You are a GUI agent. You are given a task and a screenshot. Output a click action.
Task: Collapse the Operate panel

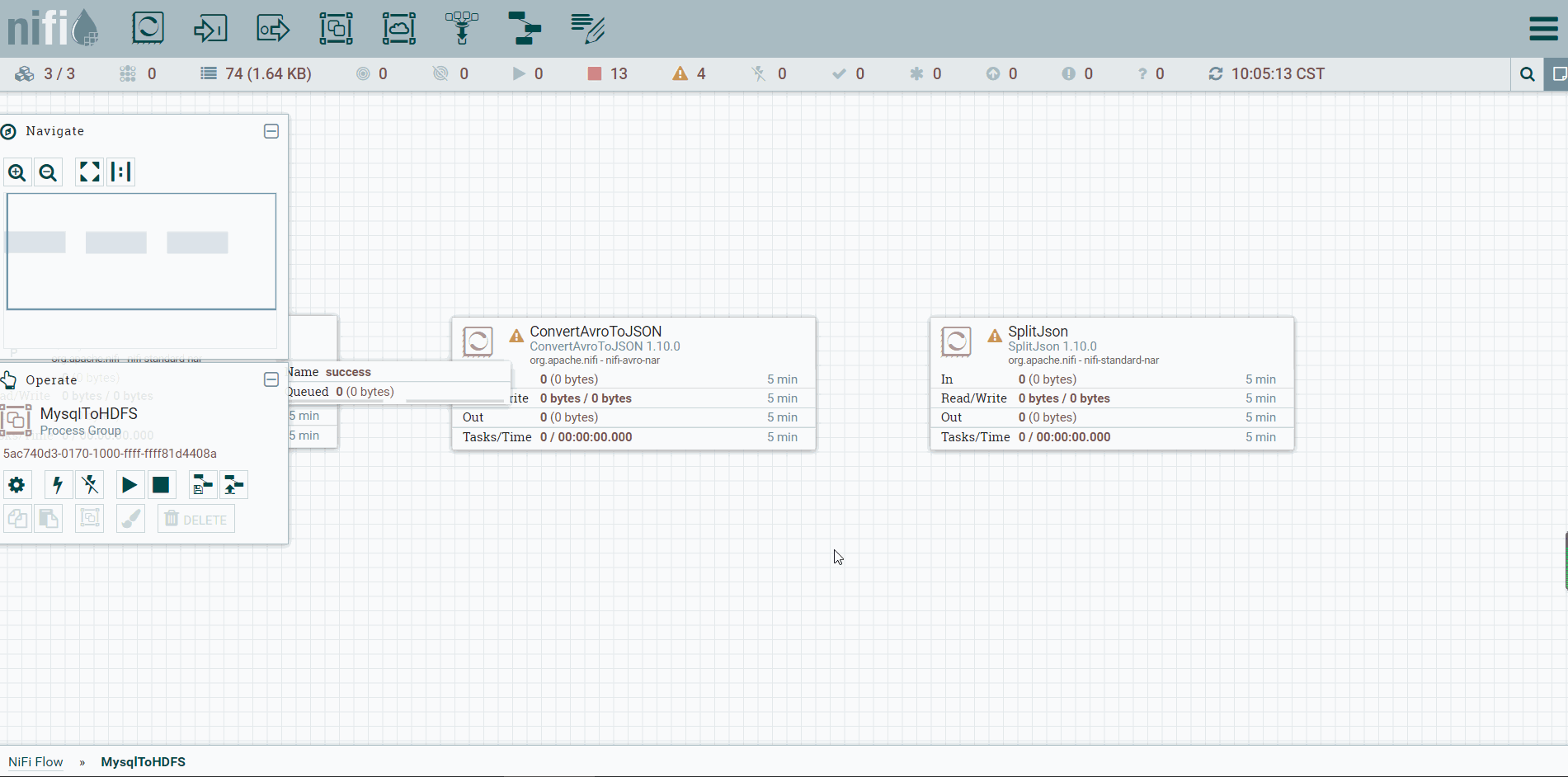click(x=271, y=379)
